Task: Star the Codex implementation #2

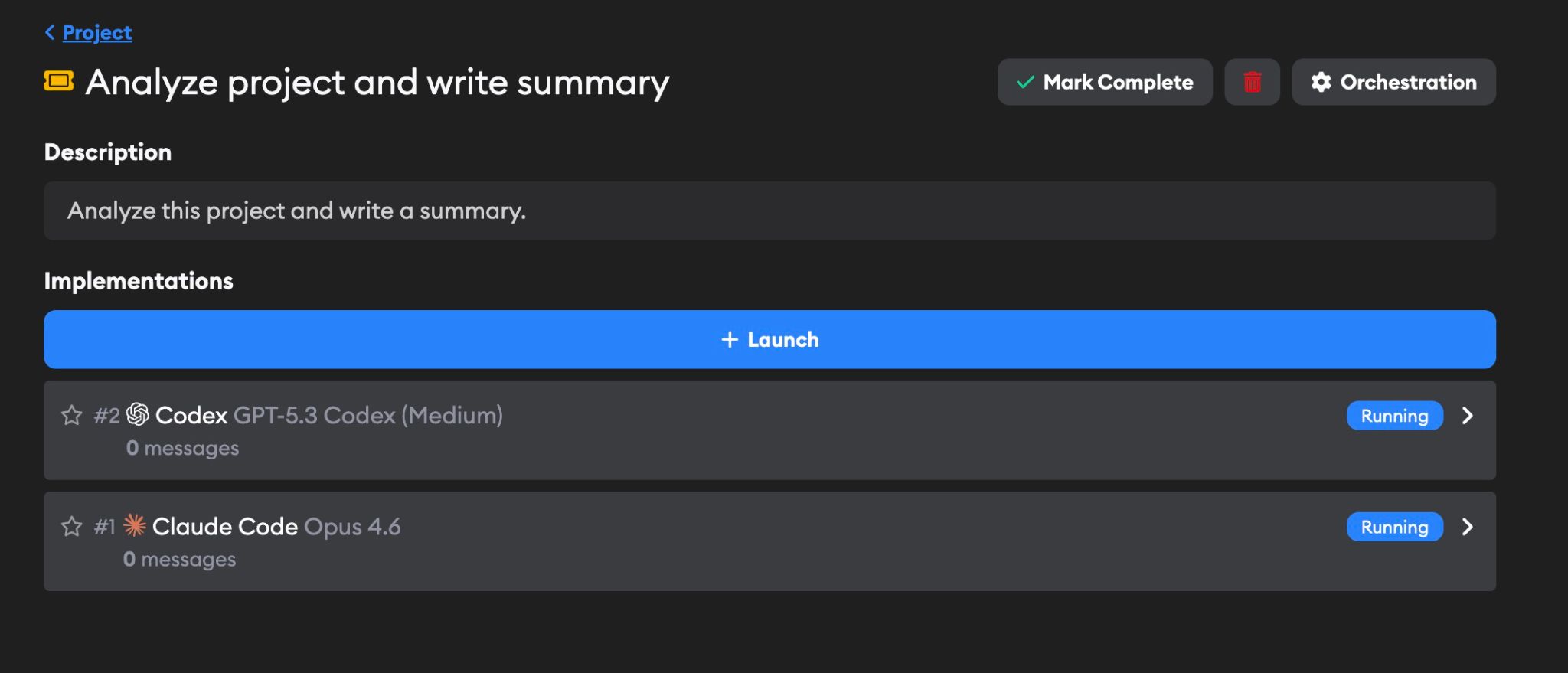Action: click(72, 415)
